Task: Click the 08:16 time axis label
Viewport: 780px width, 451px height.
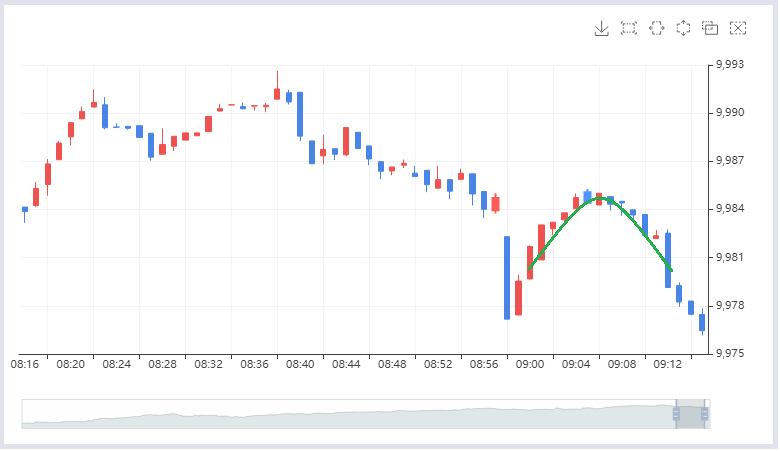Action: pyautogui.click(x=24, y=364)
